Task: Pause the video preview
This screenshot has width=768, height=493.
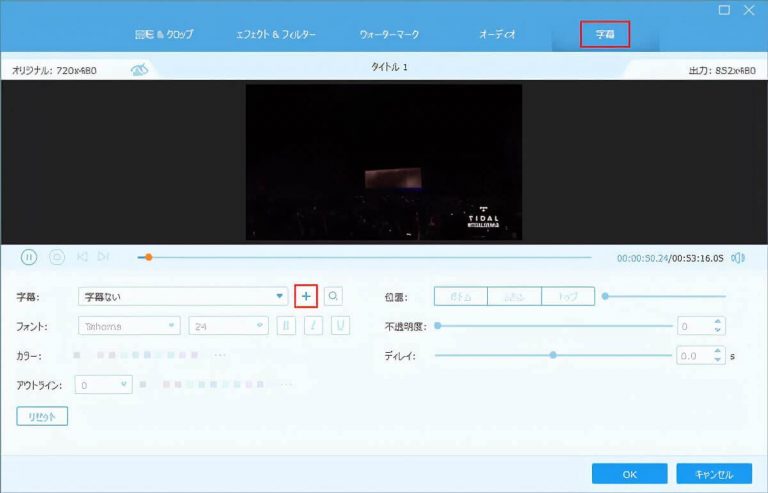Action: tap(29, 257)
